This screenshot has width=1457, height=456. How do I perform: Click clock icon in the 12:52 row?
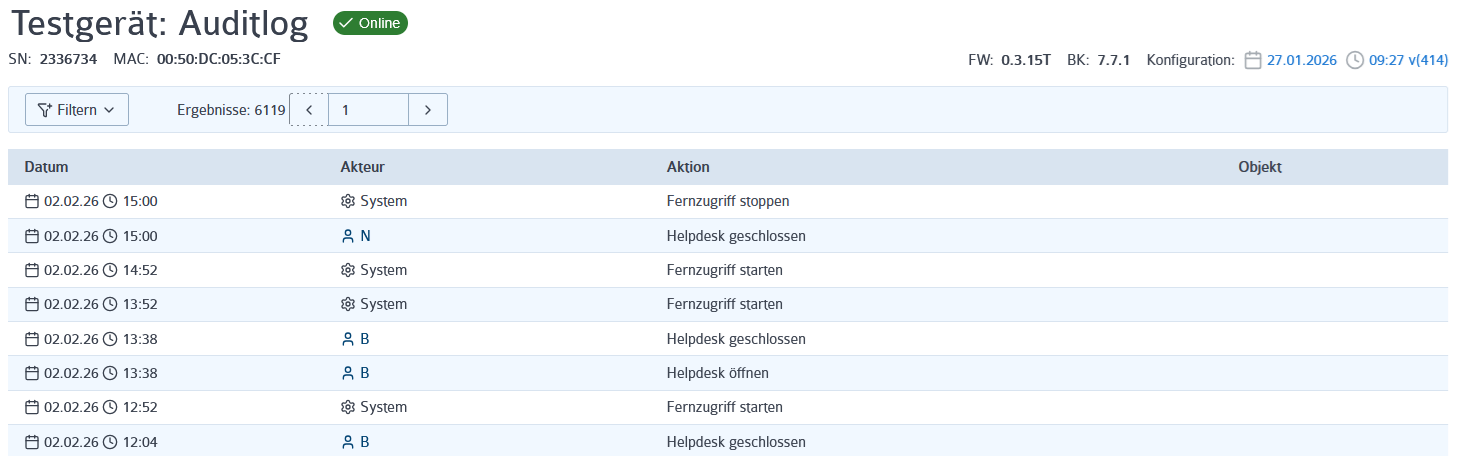pos(110,407)
